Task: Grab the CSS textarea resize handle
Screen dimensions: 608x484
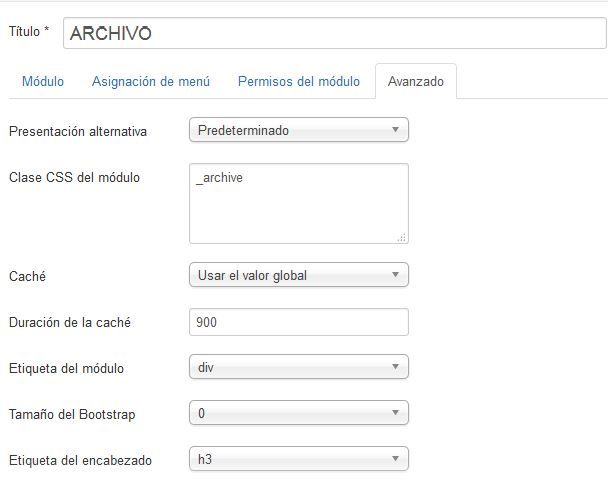Action: coord(402,237)
